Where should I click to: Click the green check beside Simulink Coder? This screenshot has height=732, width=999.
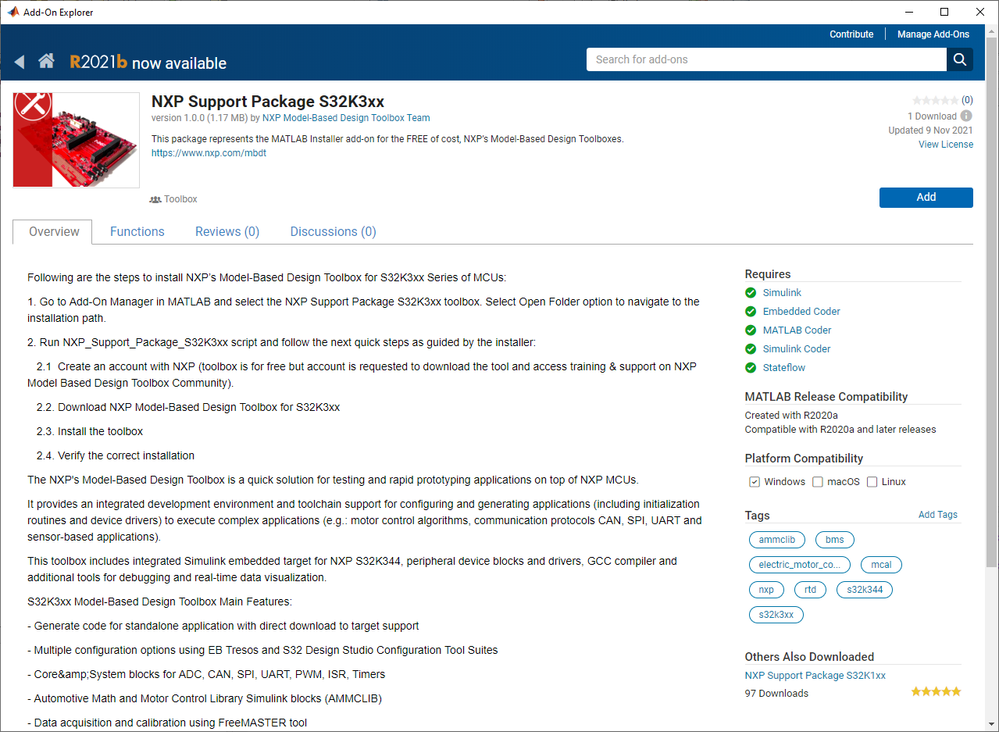tap(751, 349)
